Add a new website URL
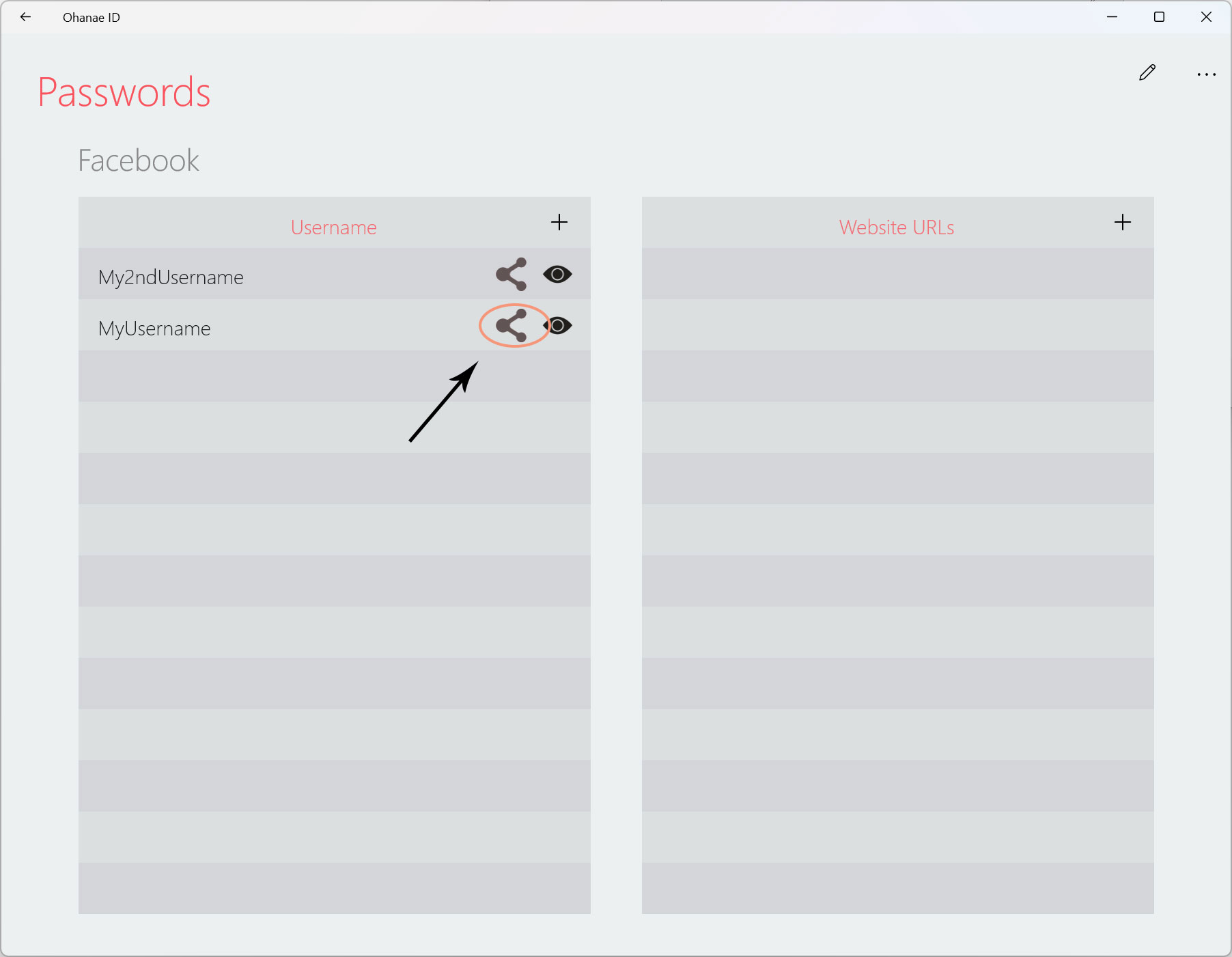This screenshot has width=1232, height=957. (1123, 222)
